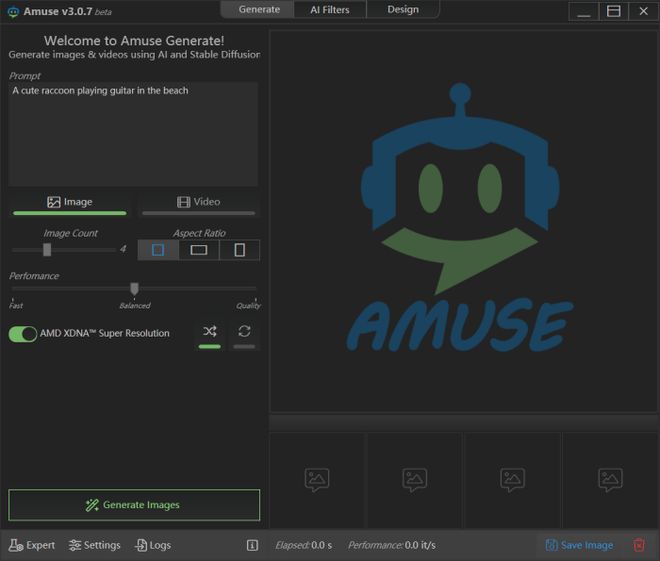Select the first empty image thumbnail slot
The height and width of the screenshot is (561, 660).
point(317,480)
